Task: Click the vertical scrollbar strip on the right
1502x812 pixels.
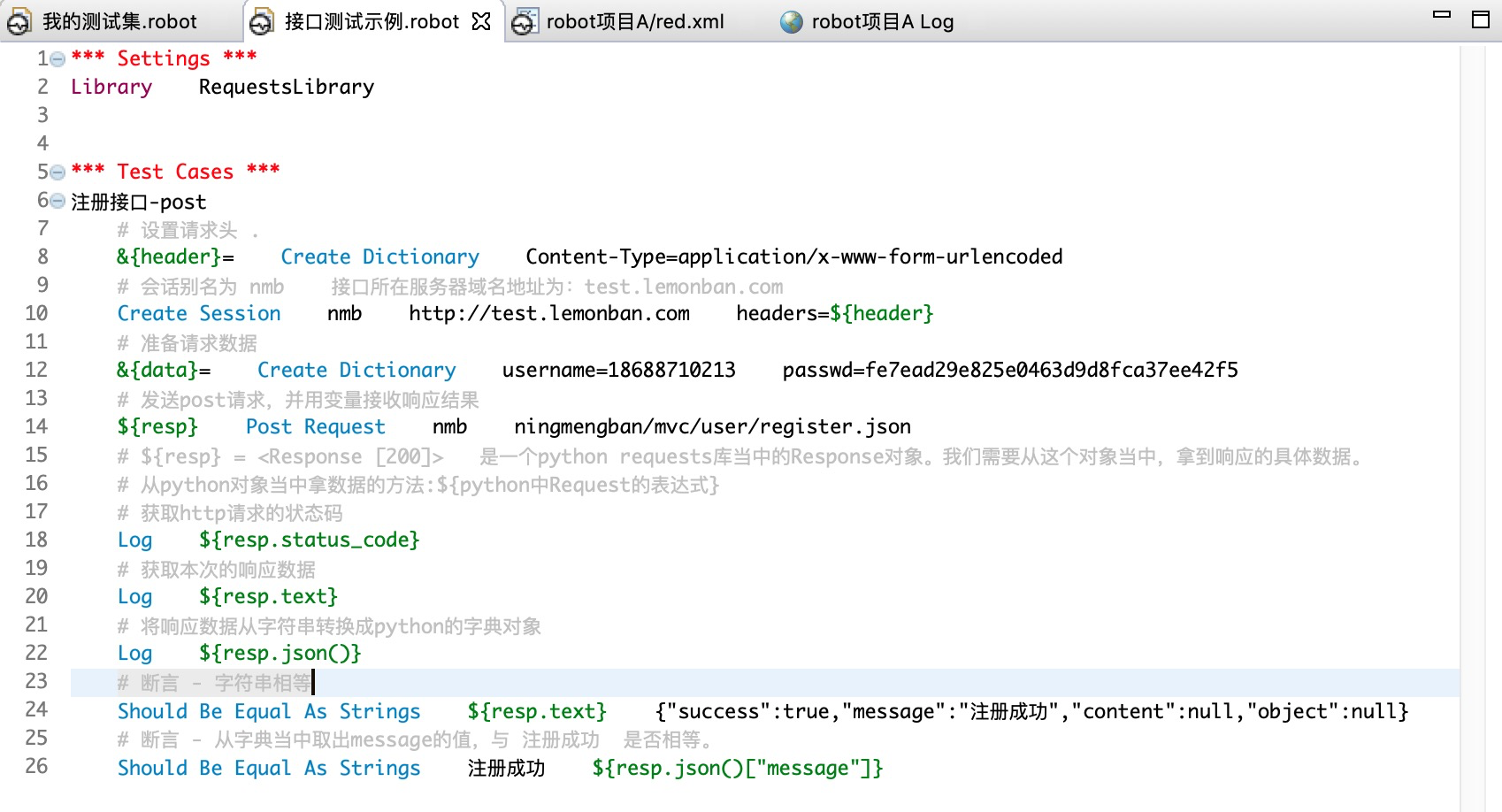Action: tap(1473, 425)
